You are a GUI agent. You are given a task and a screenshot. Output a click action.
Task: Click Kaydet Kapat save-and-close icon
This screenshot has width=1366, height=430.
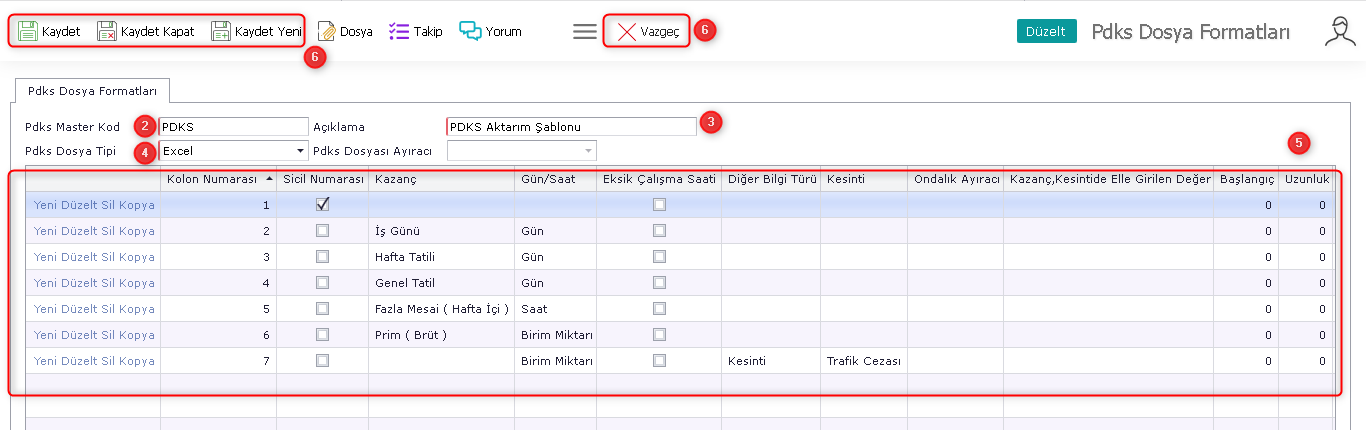pos(107,31)
